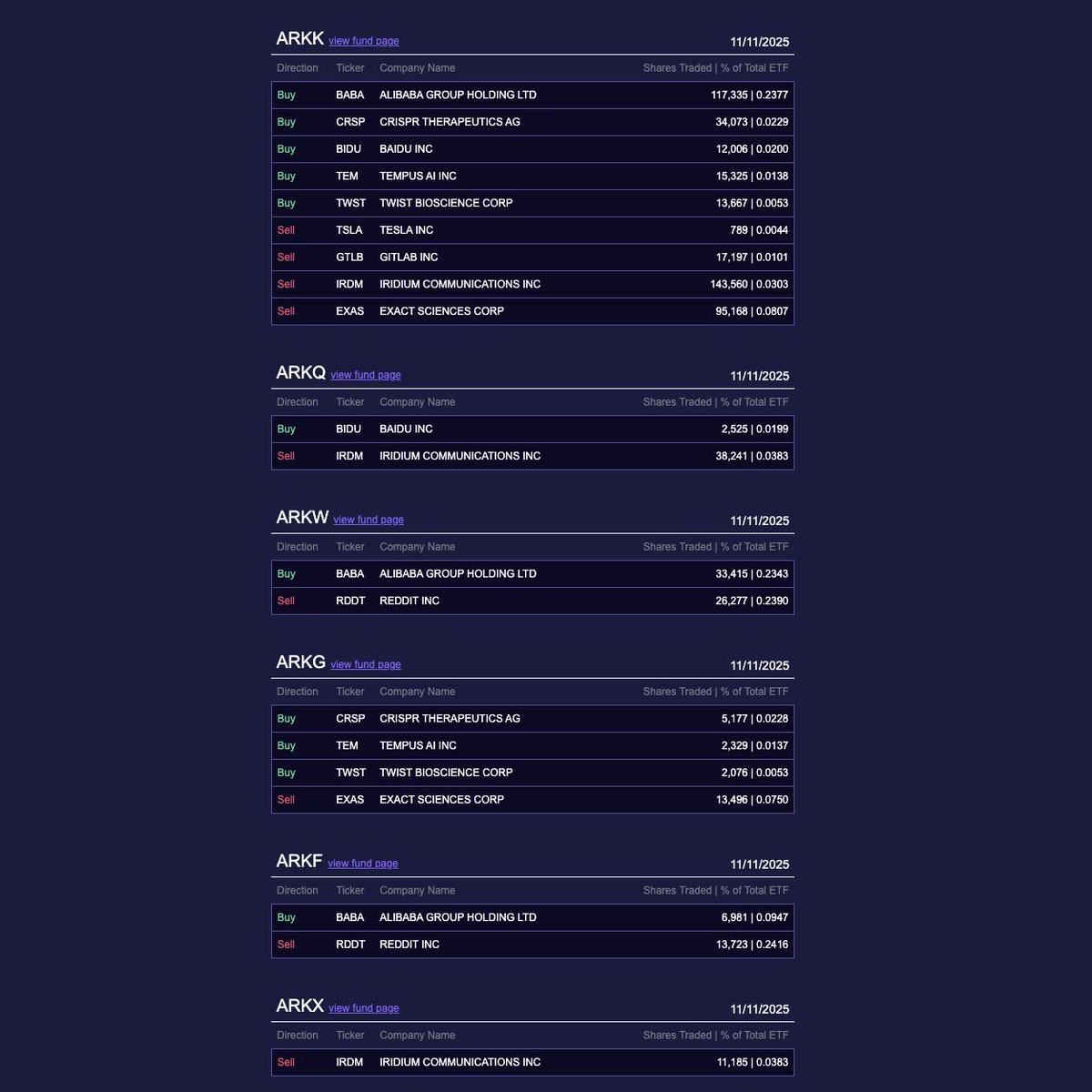Click the ARKK fund heading
Viewport: 1092px width, 1092px height.
(x=299, y=38)
